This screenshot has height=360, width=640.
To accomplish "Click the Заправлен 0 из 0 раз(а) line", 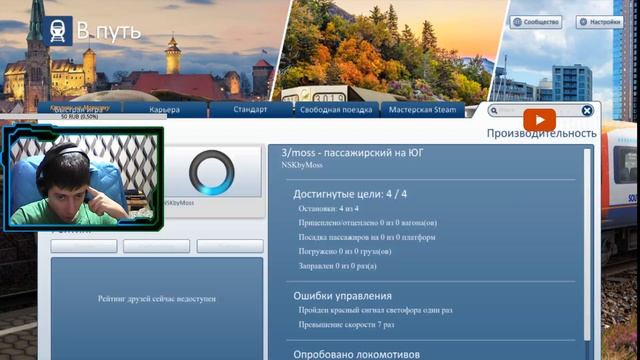I will click(338, 266).
